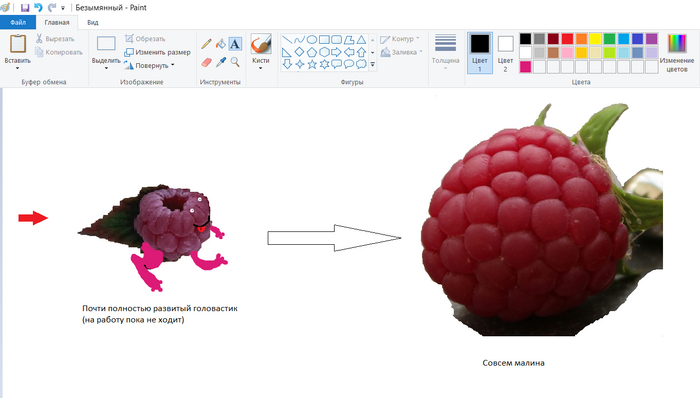Select the Magnifier tool
Viewport: 700px width, 398px height.
235,62
